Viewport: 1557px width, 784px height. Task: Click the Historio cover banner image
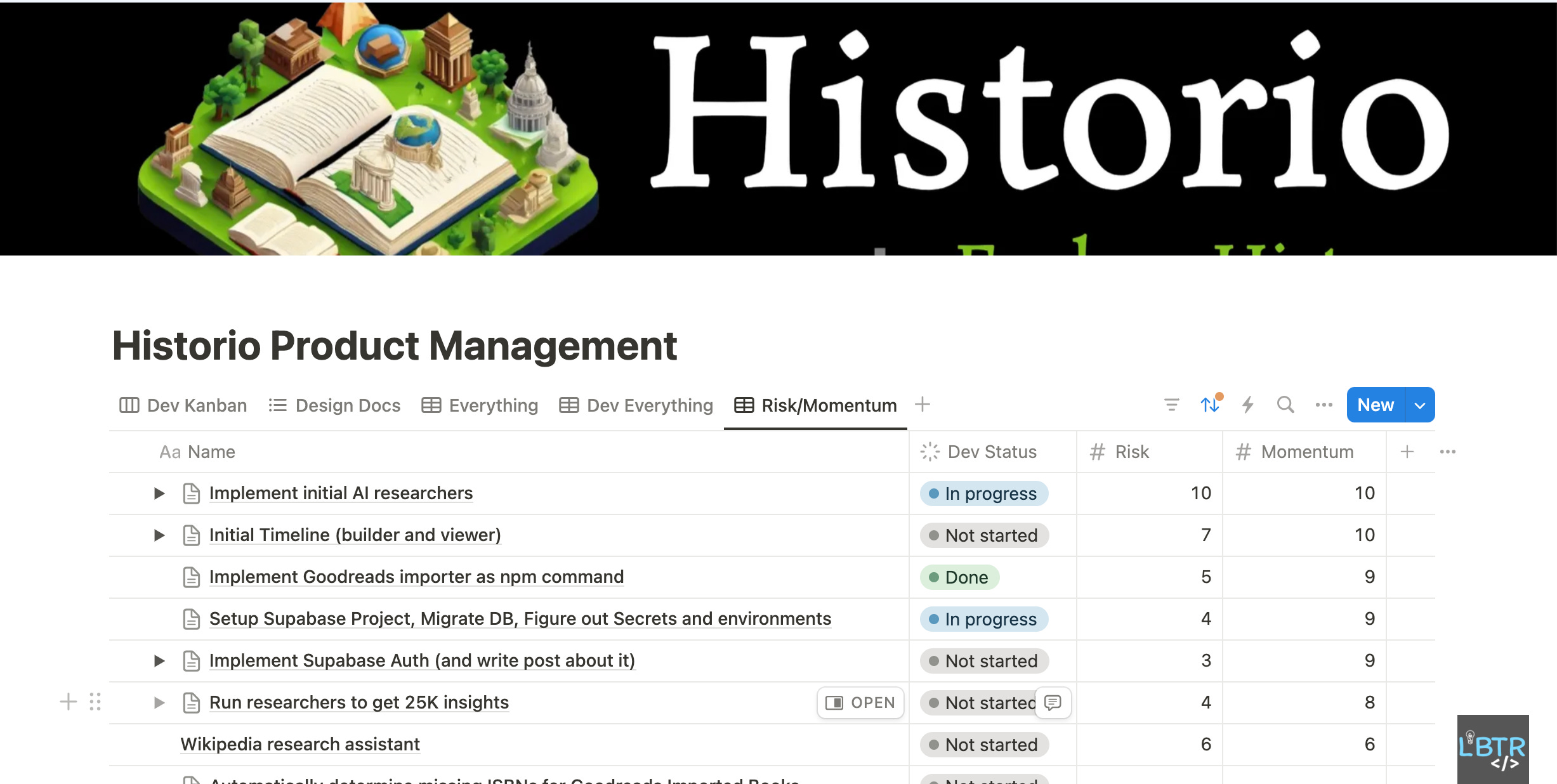778,129
